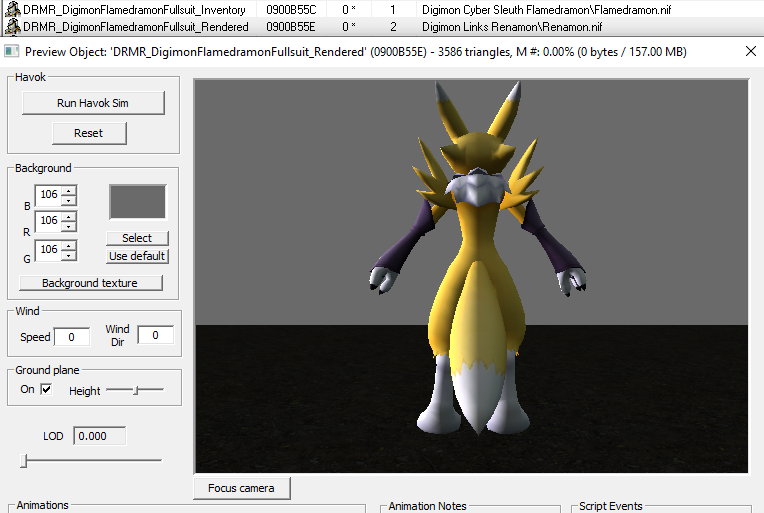Click the Flamedramon.nif model path
Image resolution: width=764 pixels, height=513 pixels.
pos(547,10)
